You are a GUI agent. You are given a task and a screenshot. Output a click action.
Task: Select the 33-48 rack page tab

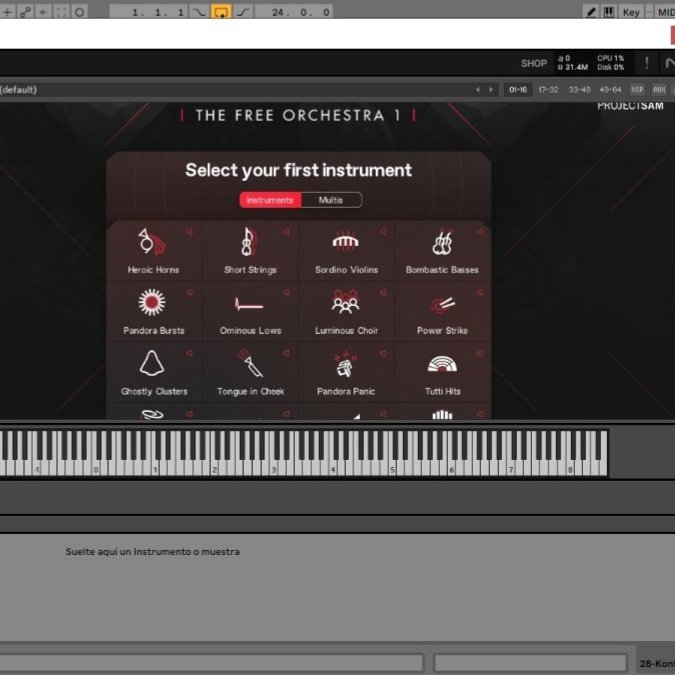coord(579,90)
